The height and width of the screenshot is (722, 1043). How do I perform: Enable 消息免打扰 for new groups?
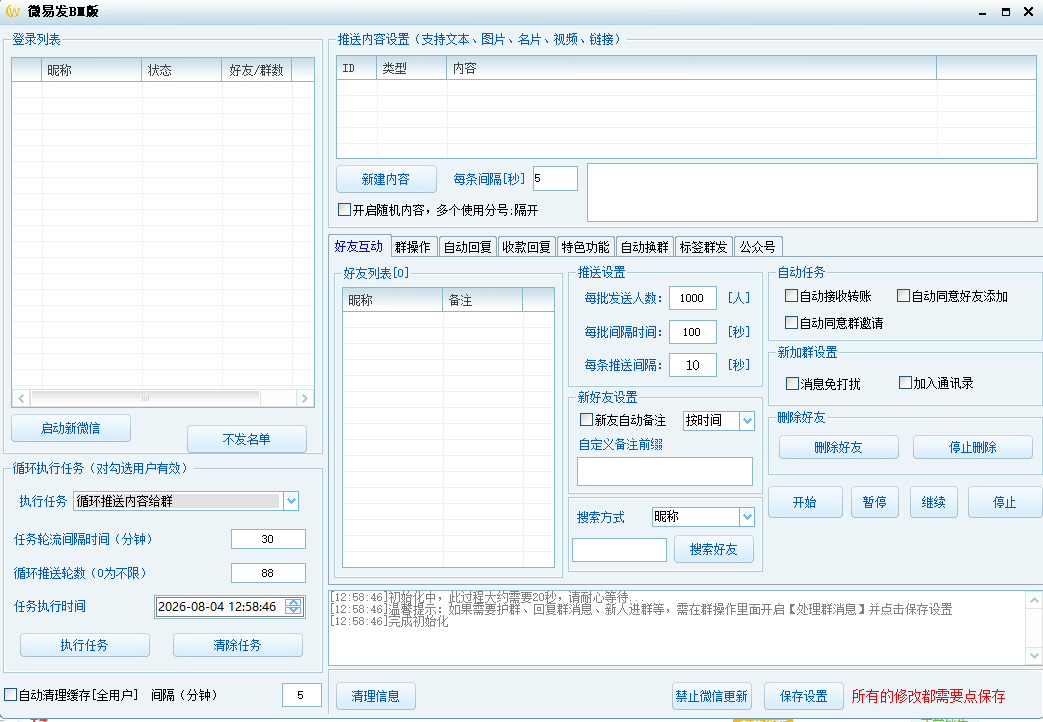tap(792, 383)
